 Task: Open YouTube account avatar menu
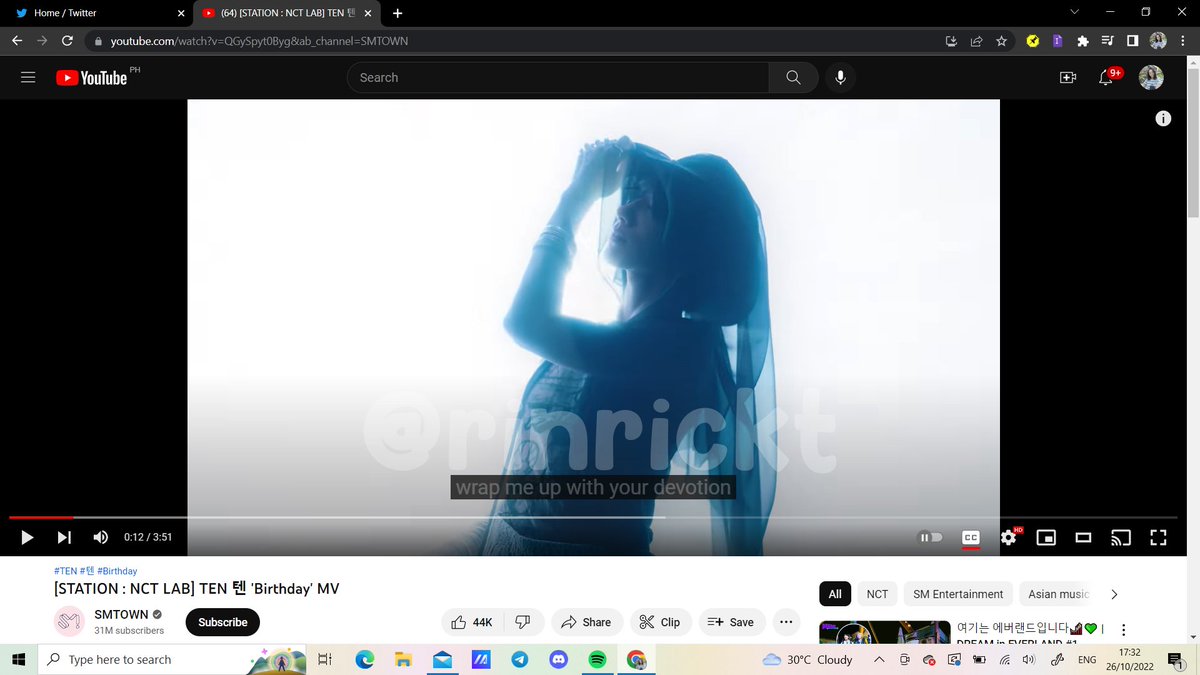(x=1151, y=78)
